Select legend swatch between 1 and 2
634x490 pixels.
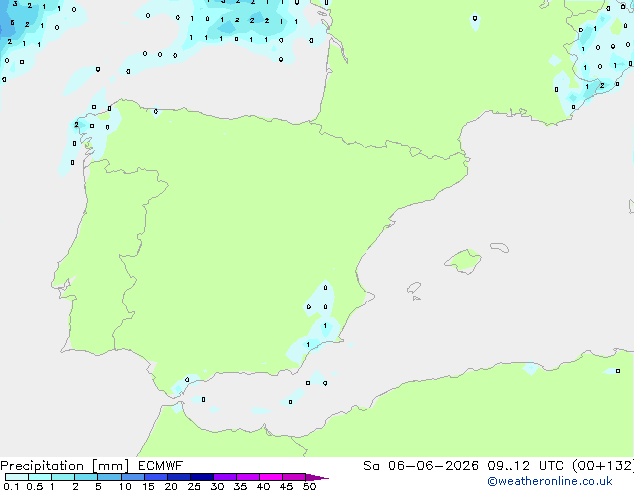pyautogui.click(x=63, y=477)
